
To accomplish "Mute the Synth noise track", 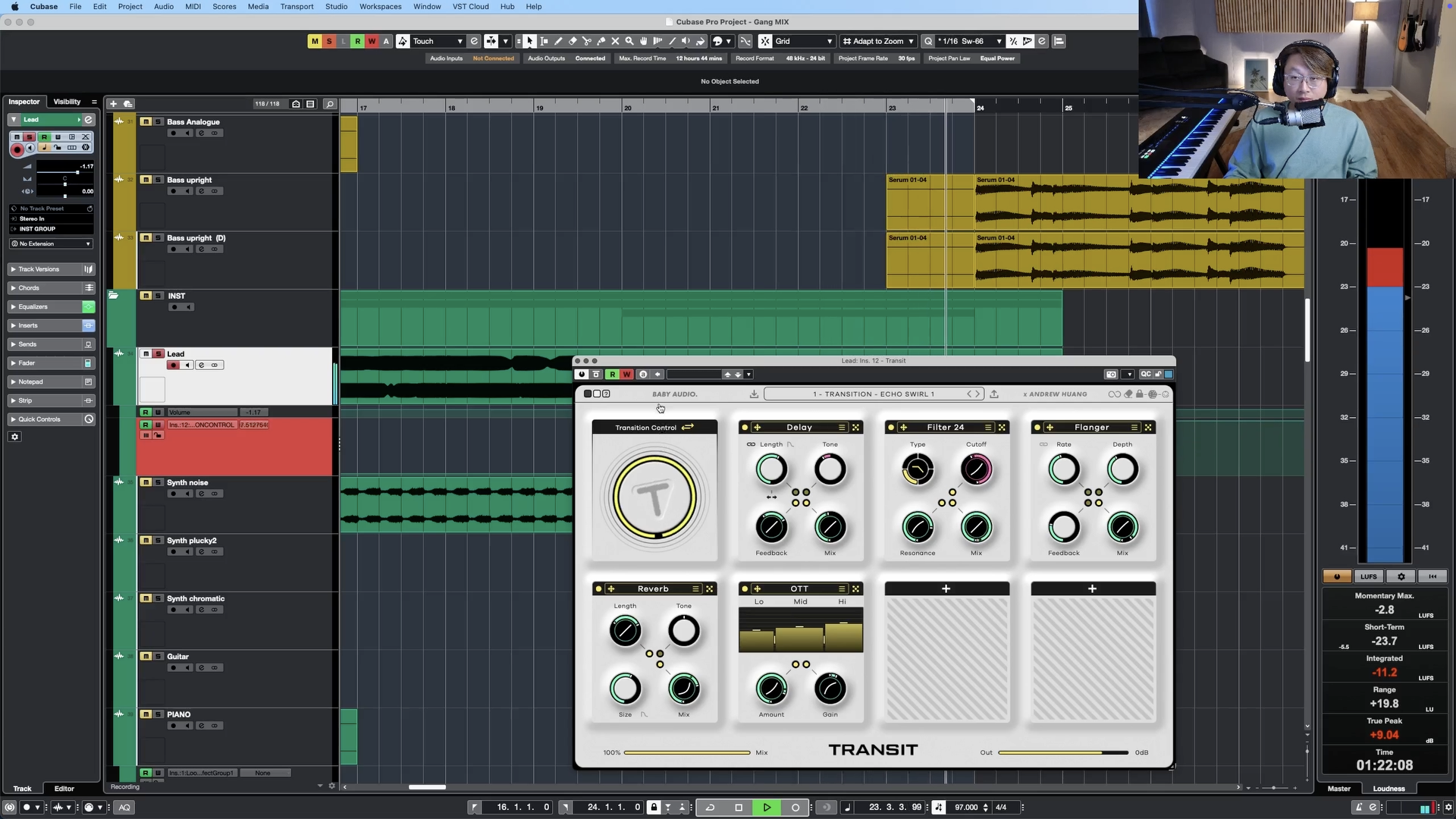I will coord(146,483).
